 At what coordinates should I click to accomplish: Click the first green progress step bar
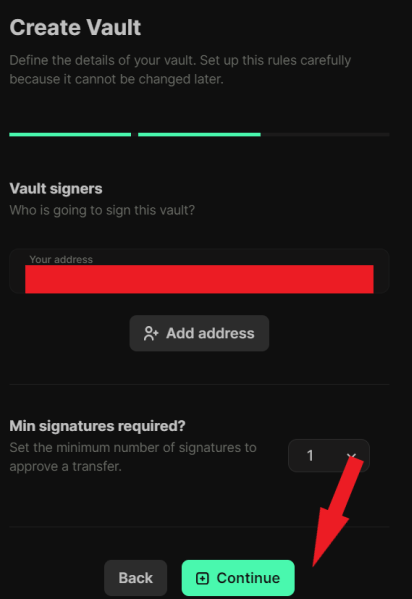pyautogui.click(x=70, y=134)
